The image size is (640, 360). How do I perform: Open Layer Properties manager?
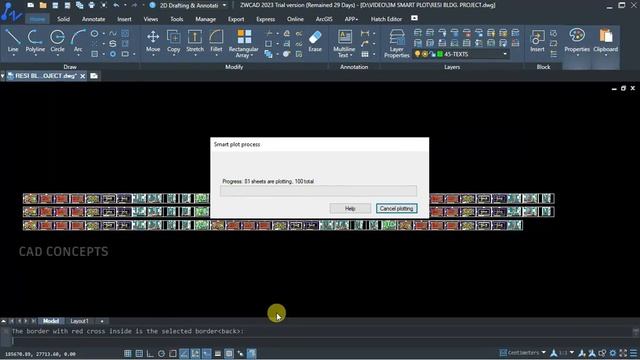coord(396,43)
